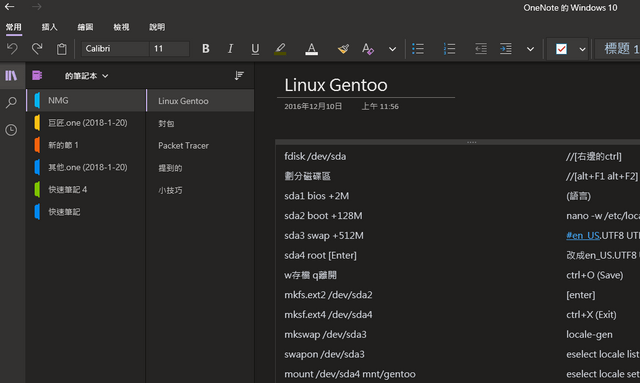Image resolution: width=640 pixels, height=383 pixels.
Task: Open the 小技巧 page
Action: point(200,190)
